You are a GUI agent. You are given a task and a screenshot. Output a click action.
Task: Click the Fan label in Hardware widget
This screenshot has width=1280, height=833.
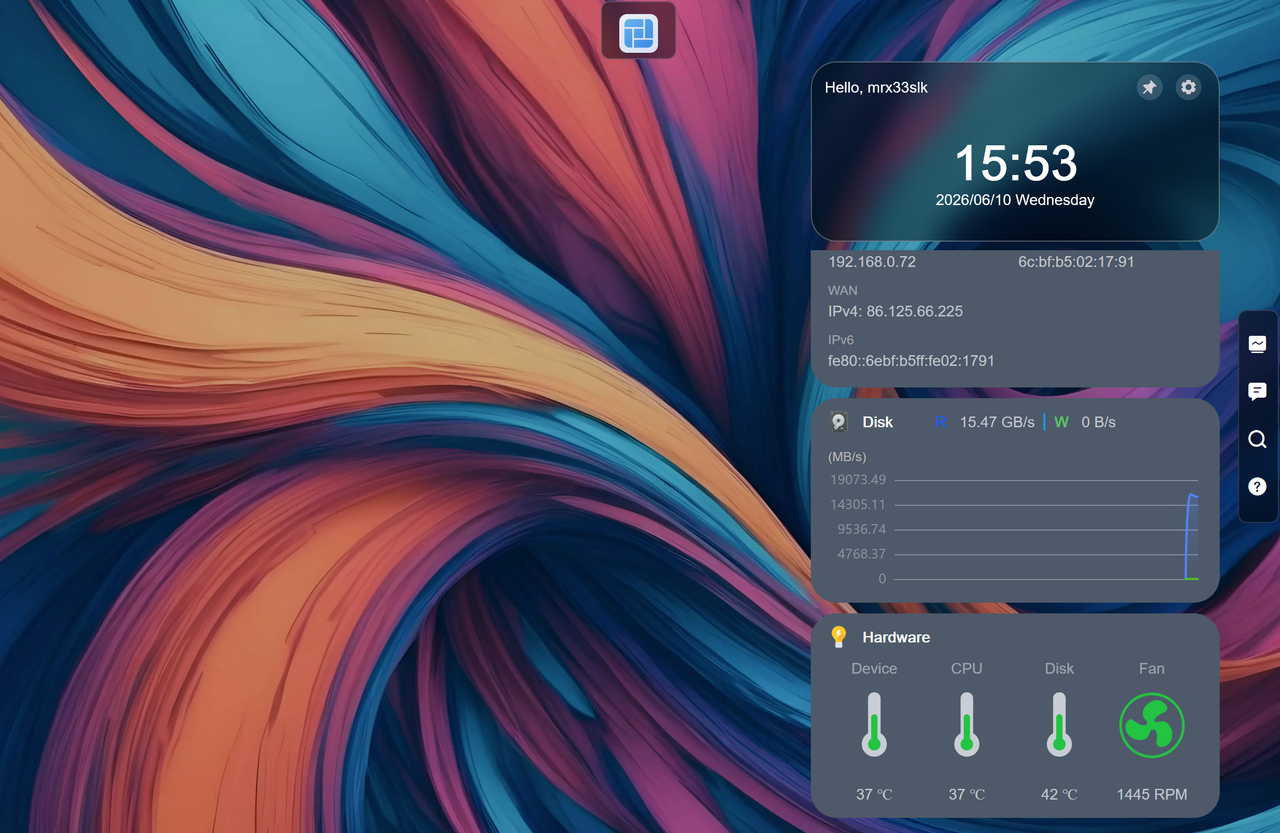(x=1152, y=668)
